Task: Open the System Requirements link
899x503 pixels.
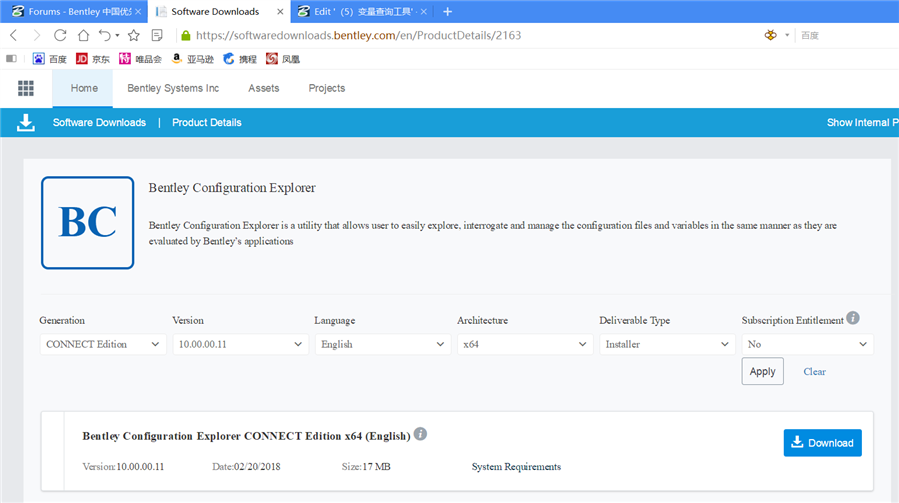Action: (516, 467)
